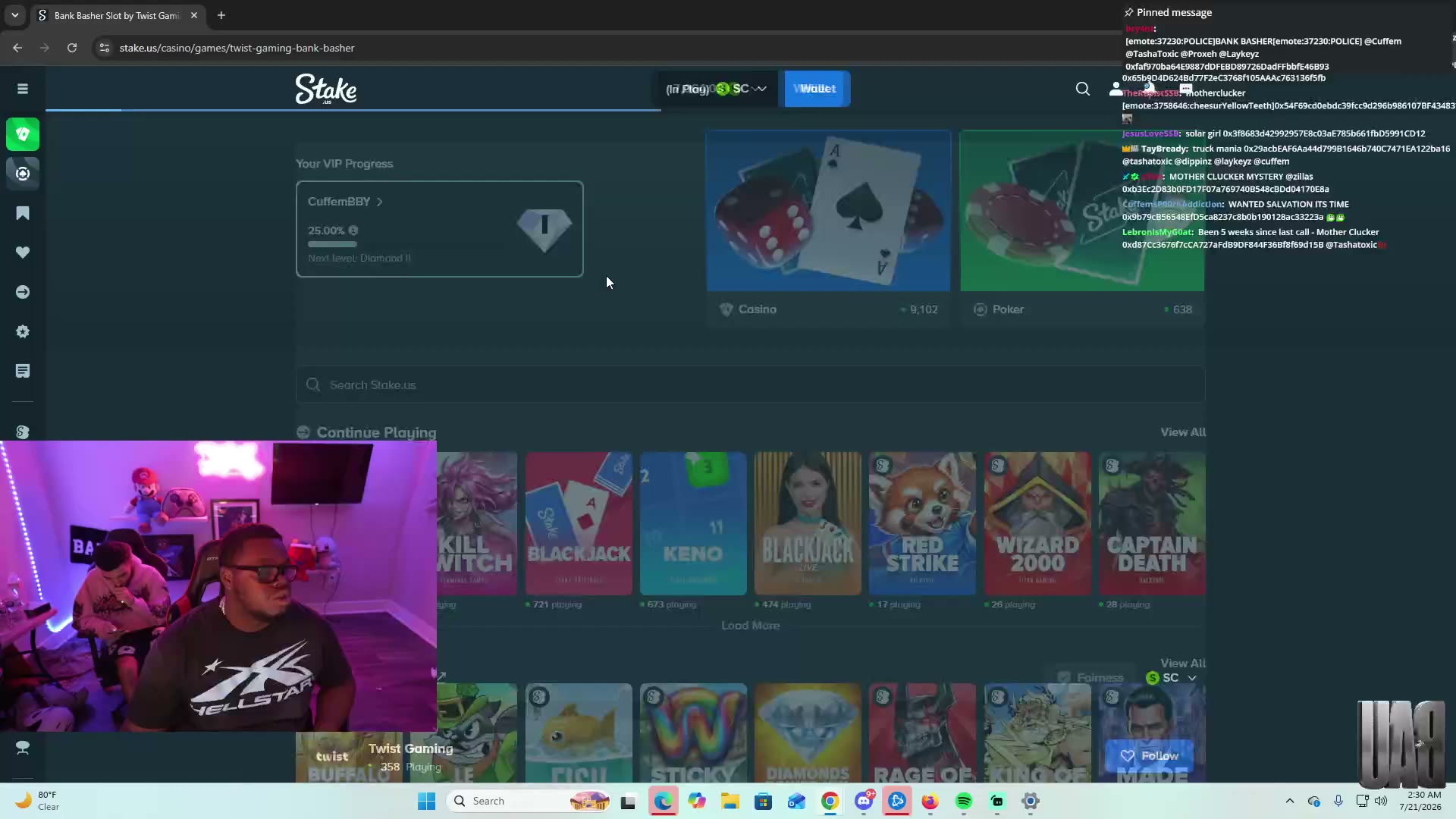Image resolution: width=1456 pixels, height=819 pixels.
Task: Open the Poker category card
Action: 1082,228
